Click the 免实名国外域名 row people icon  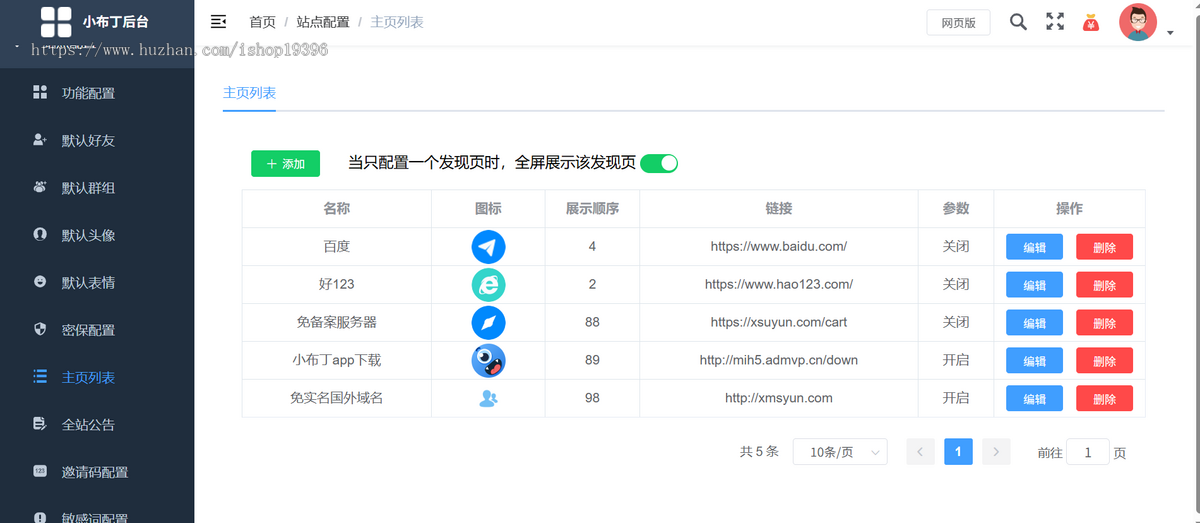pyautogui.click(x=488, y=398)
